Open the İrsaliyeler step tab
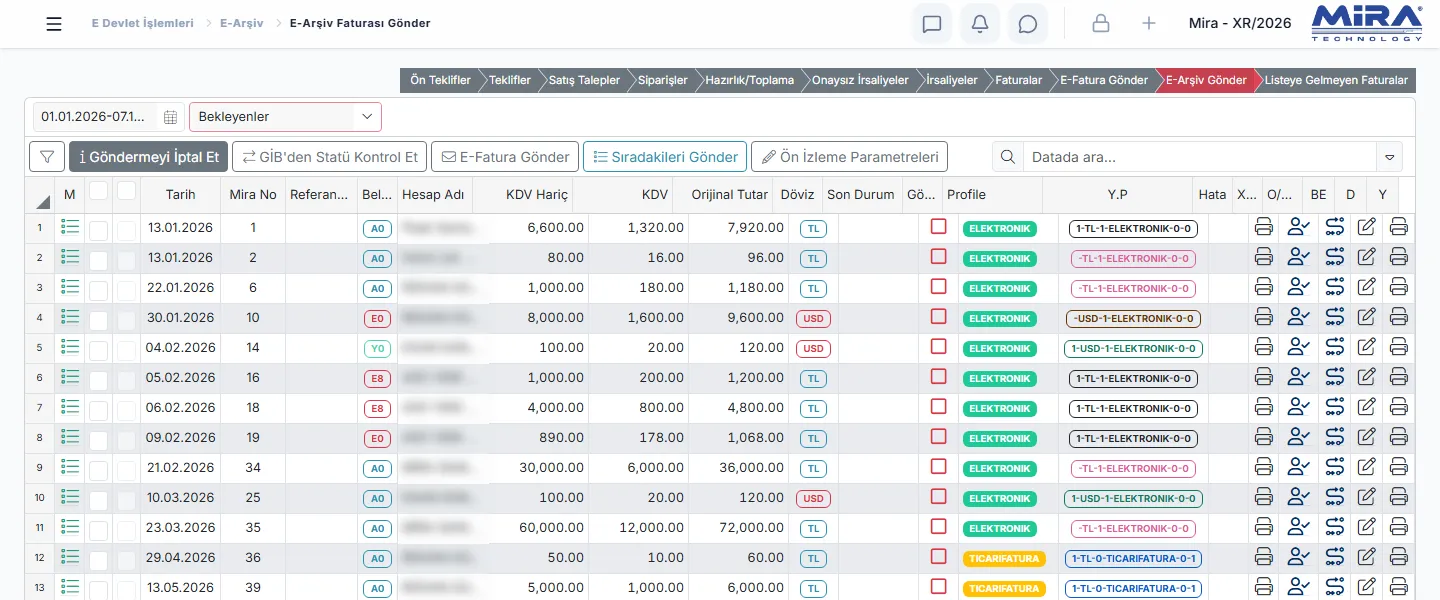The height and width of the screenshot is (600, 1440). 951,80
